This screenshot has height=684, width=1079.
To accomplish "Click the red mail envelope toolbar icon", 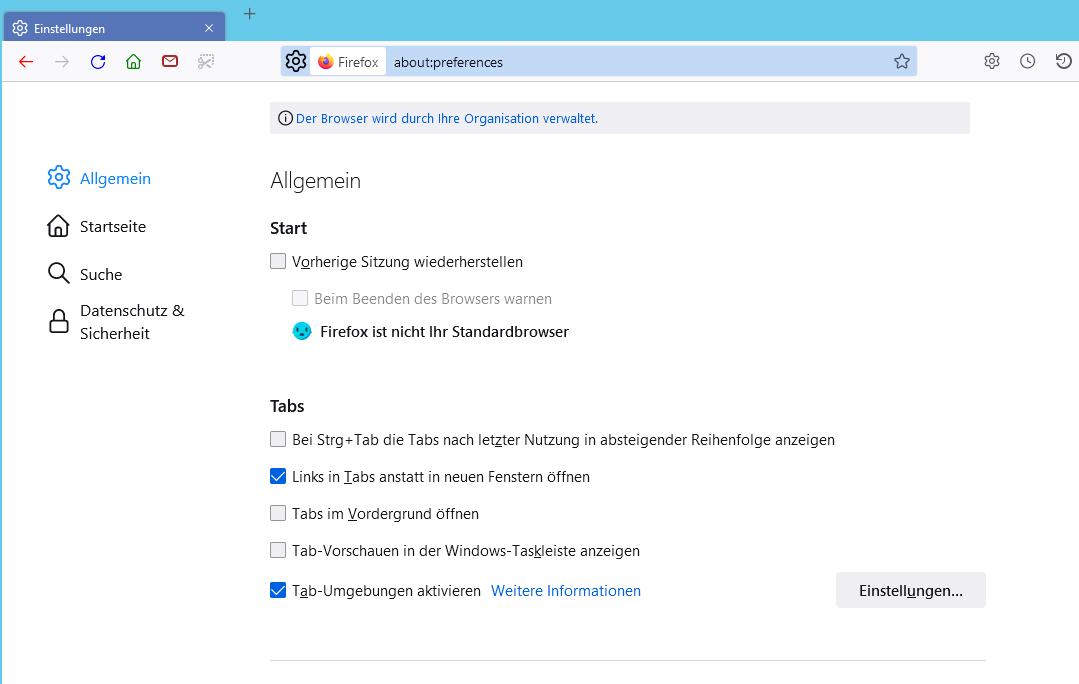I will point(170,62).
